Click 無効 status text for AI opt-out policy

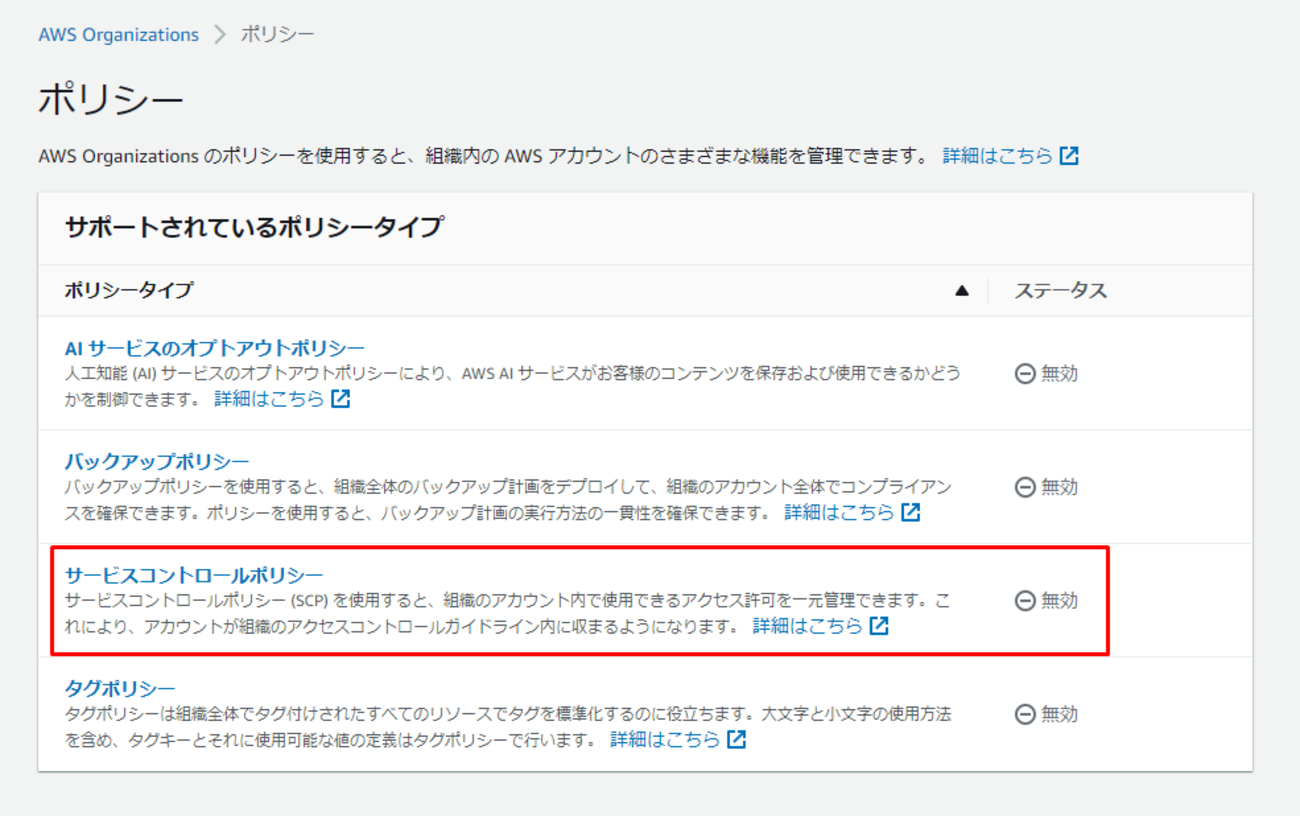[1060, 374]
